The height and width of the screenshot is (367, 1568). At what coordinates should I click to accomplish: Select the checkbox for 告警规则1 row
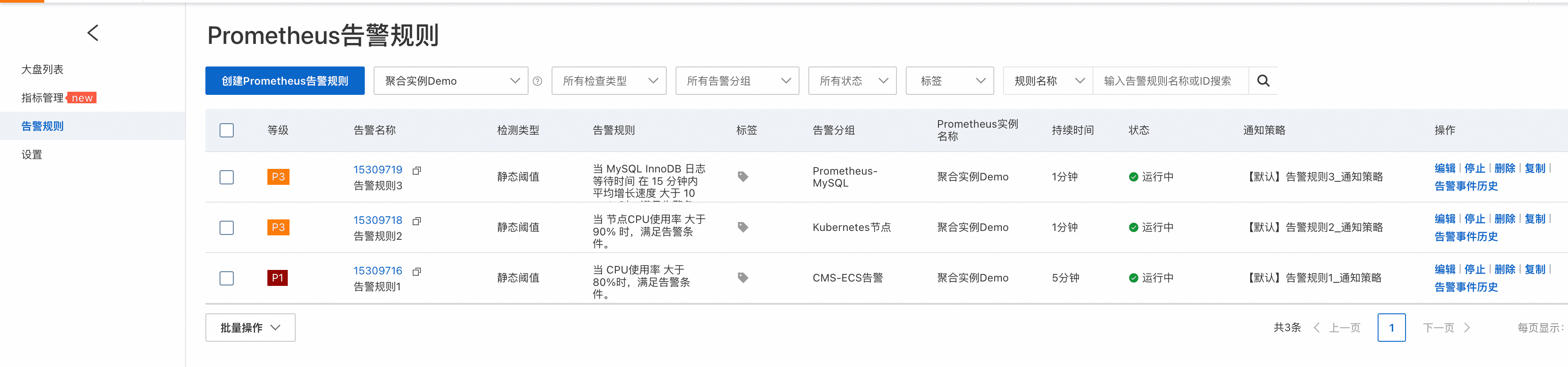pos(227,279)
